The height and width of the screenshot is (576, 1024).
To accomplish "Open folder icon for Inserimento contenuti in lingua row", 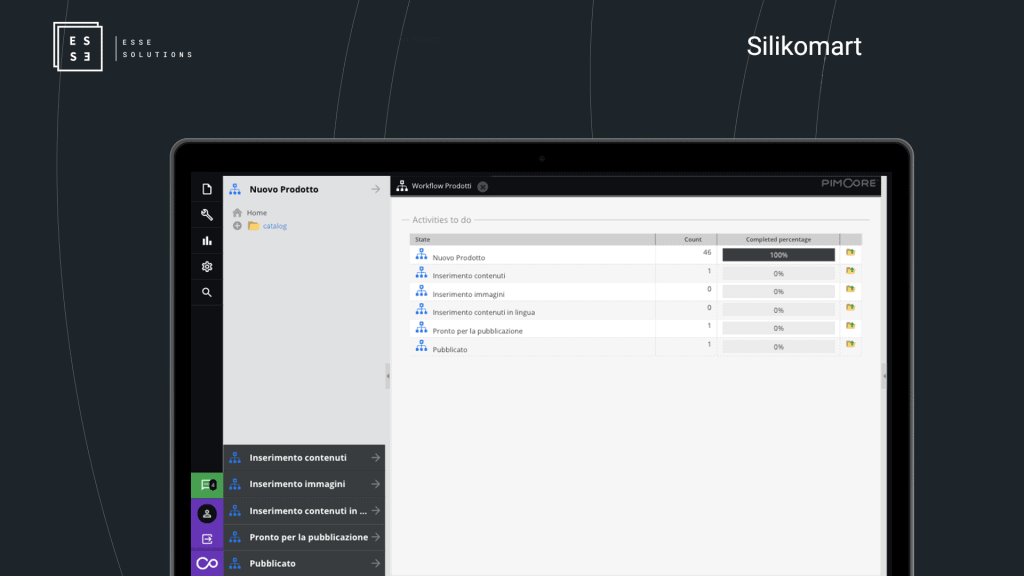I will coord(850,308).
